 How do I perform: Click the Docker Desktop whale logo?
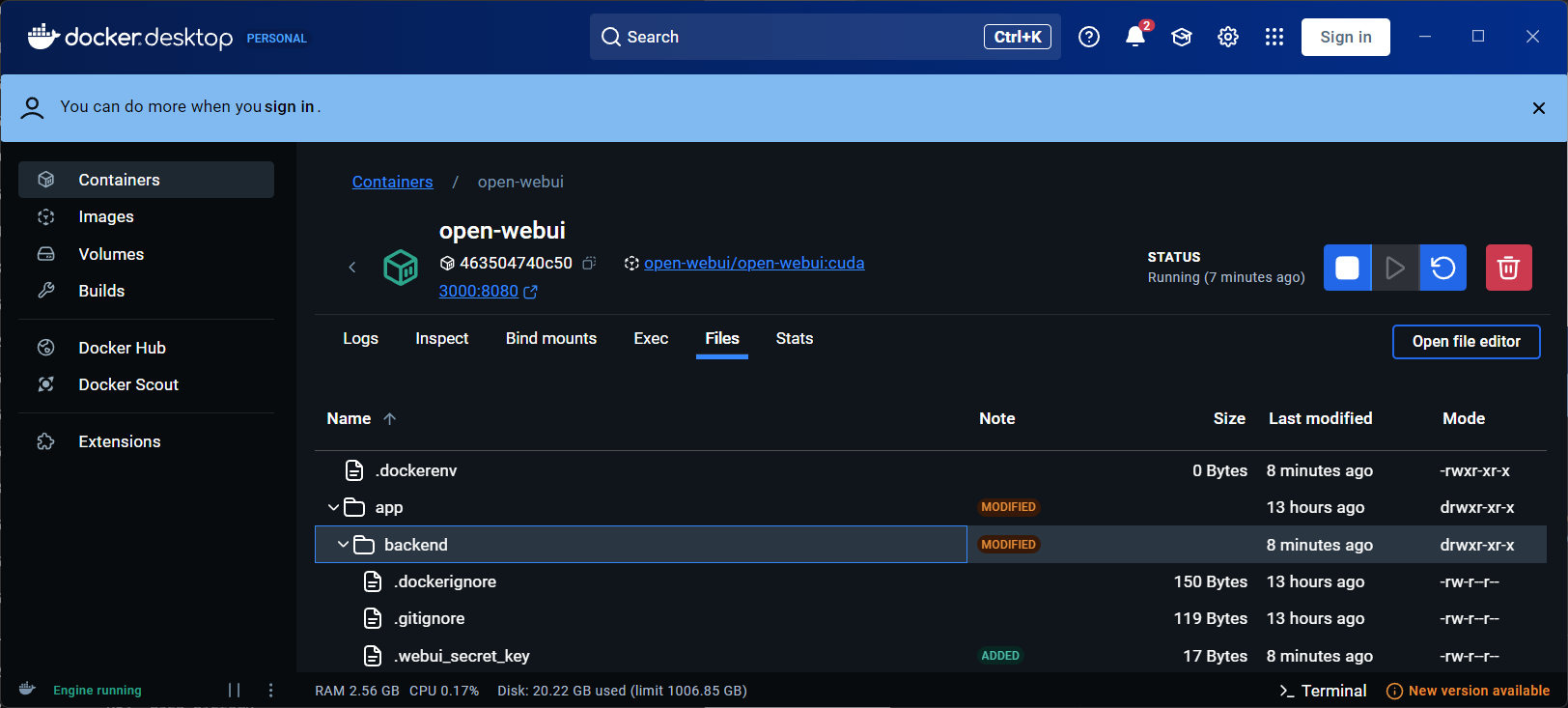[x=43, y=37]
